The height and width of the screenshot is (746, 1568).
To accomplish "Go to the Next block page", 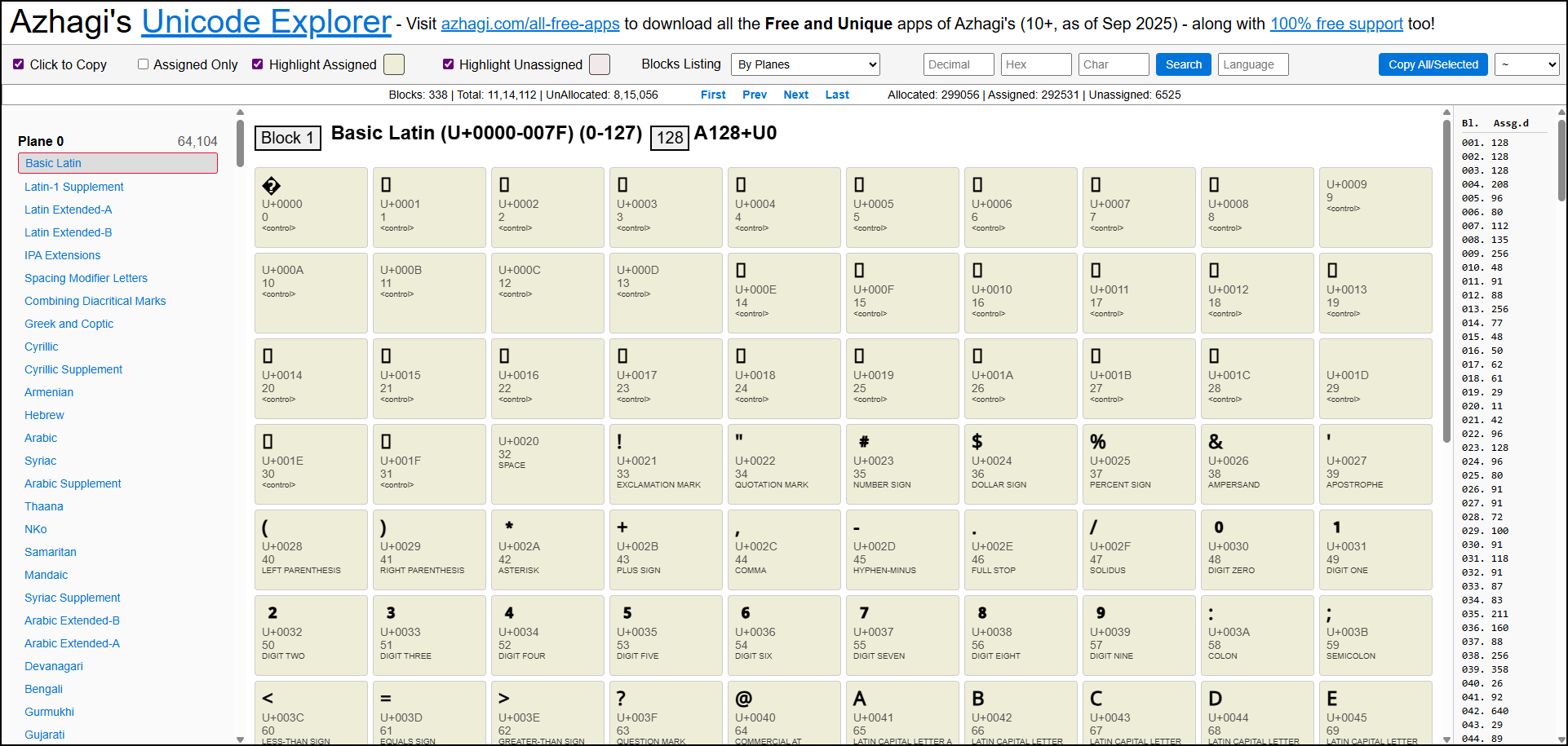I will coord(795,95).
